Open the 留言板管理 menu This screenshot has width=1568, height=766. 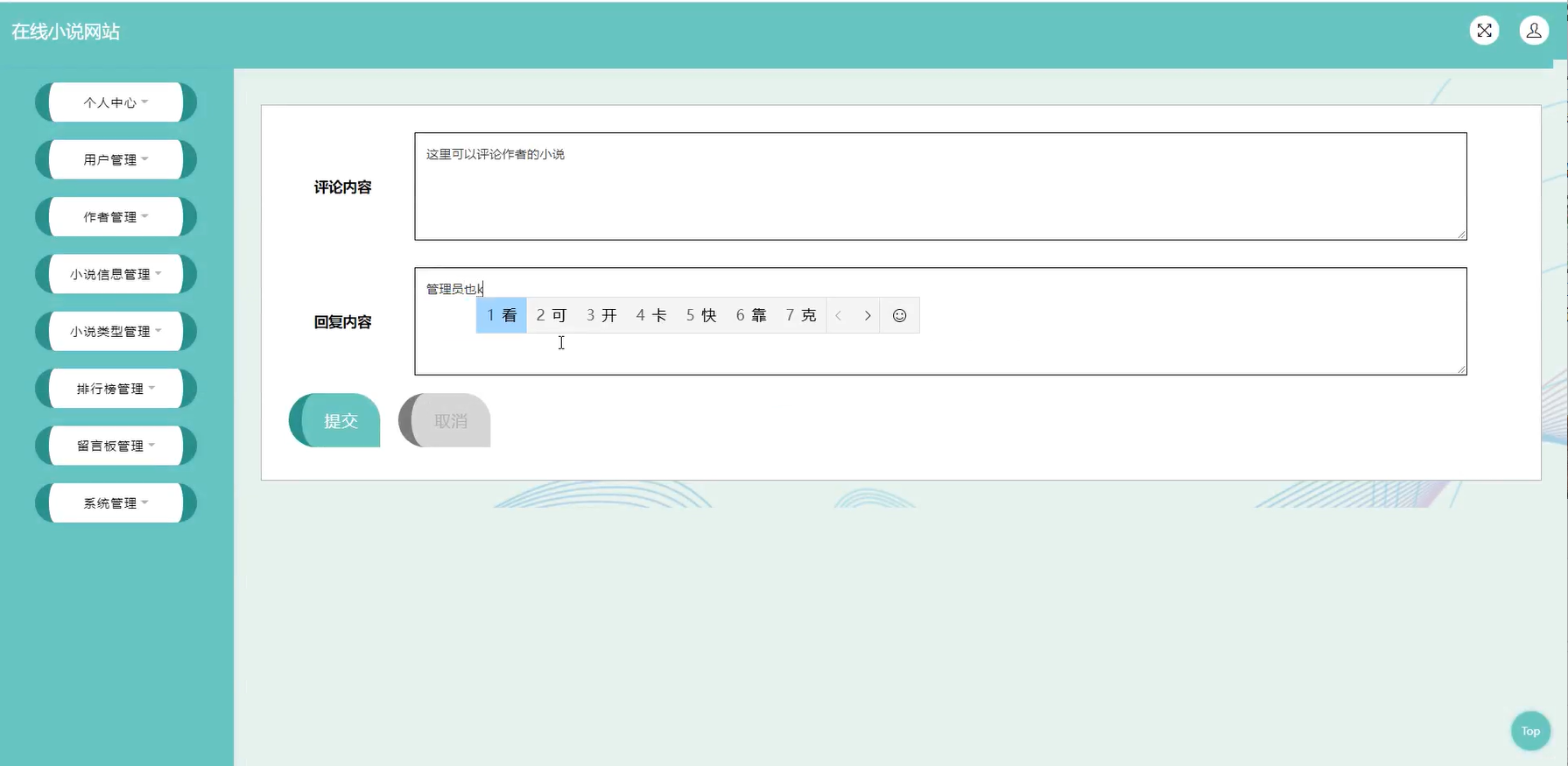click(116, 446)
